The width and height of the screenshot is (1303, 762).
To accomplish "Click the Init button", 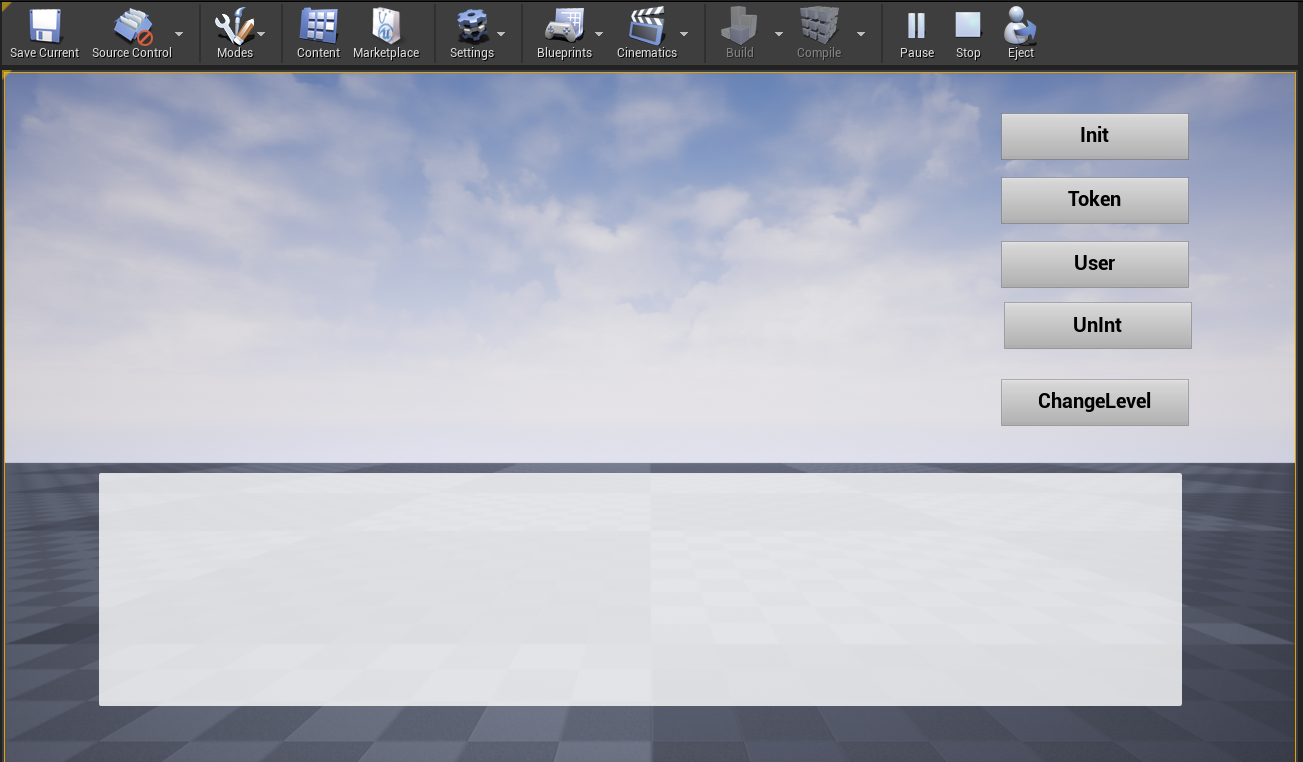I will 1095,136.
